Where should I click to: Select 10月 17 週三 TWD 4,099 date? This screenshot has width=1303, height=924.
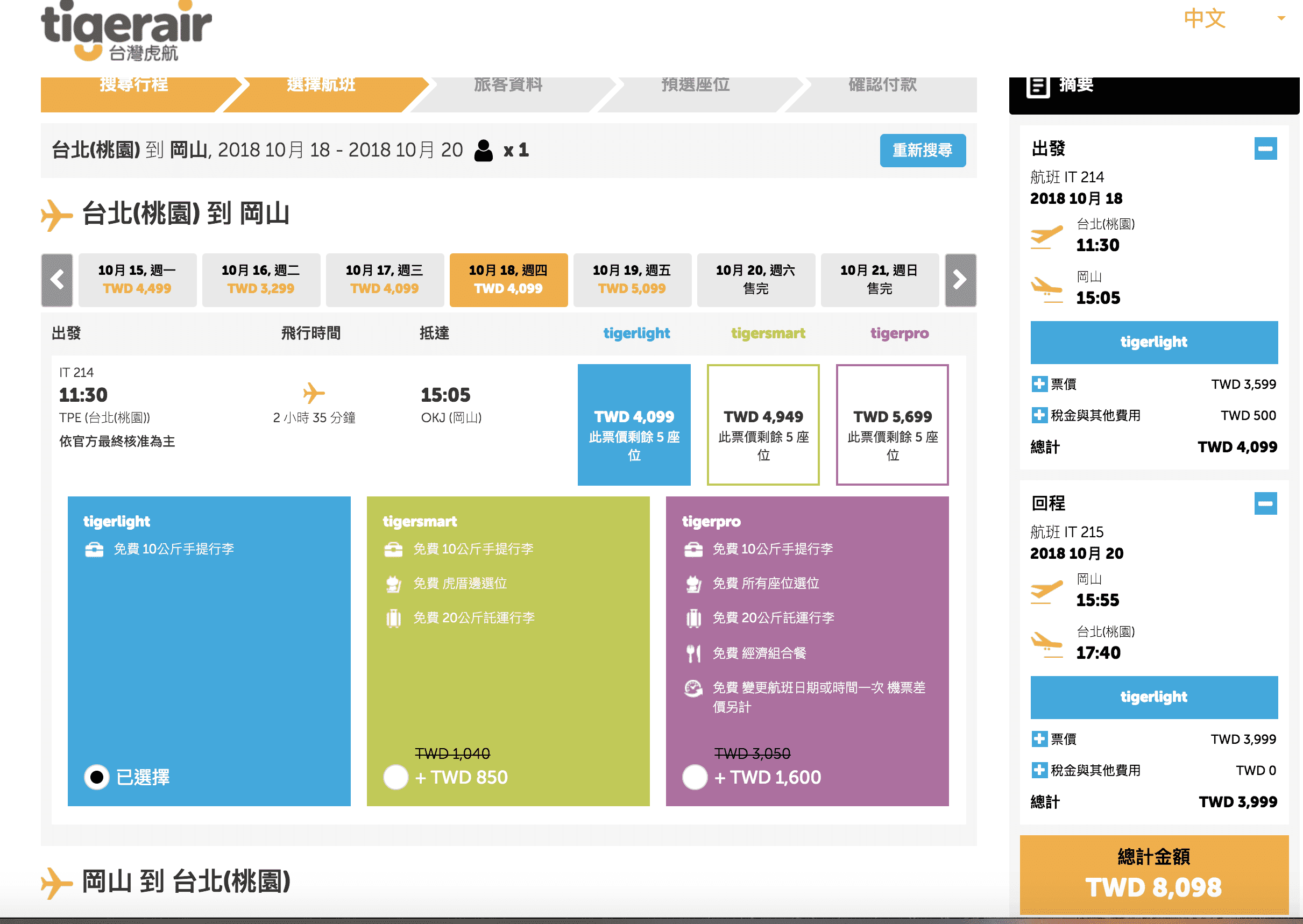point(385,280)
